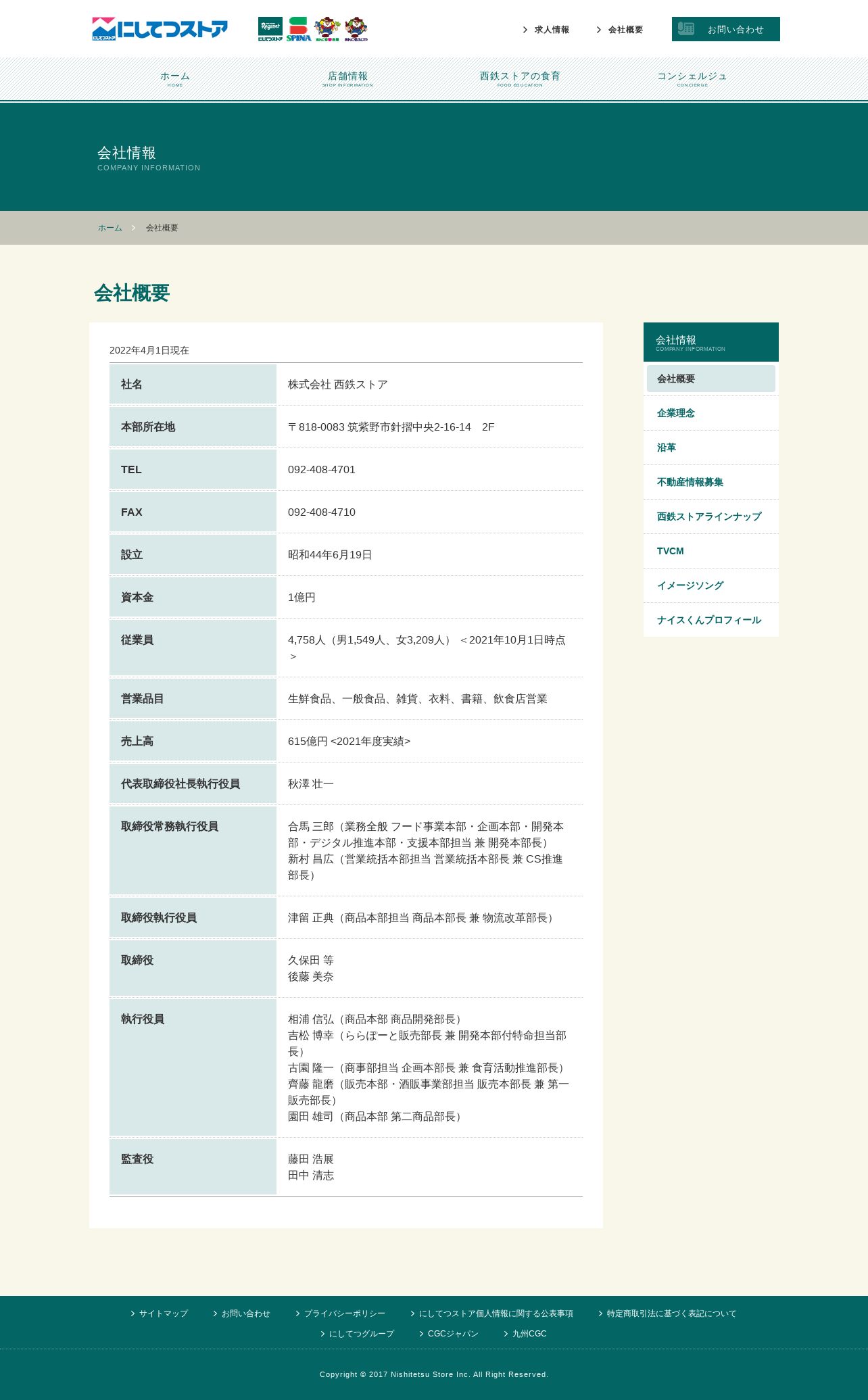Select 西鉄ストアの食育 in the main navigation
The width and height of the screenshot is (868, 1400).
(520, 78)
